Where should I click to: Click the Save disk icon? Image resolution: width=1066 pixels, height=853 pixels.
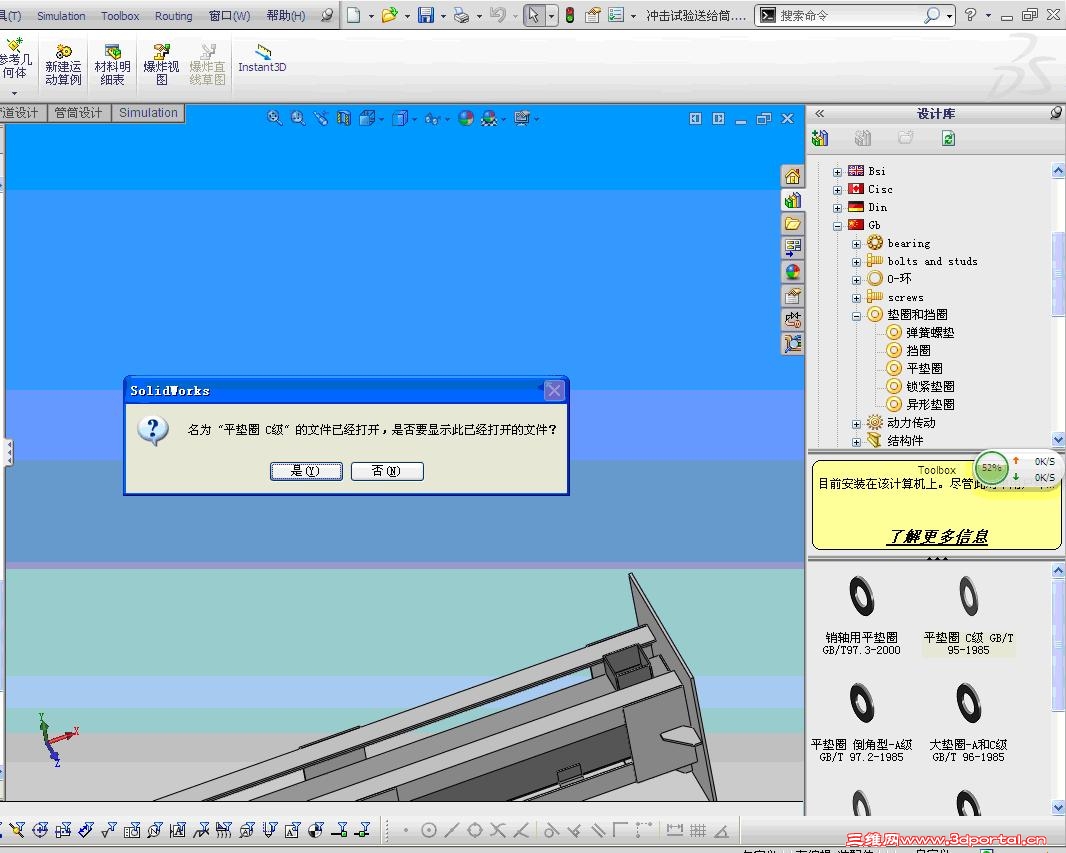pos(426,15)
